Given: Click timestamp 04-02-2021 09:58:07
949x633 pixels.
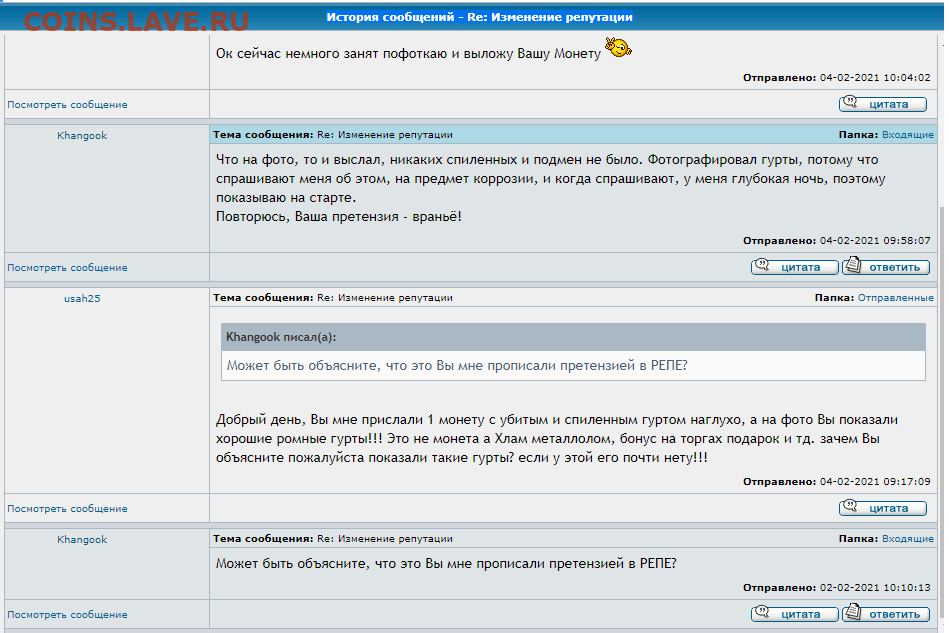Looking at the screenshot, I should [875, 241].
